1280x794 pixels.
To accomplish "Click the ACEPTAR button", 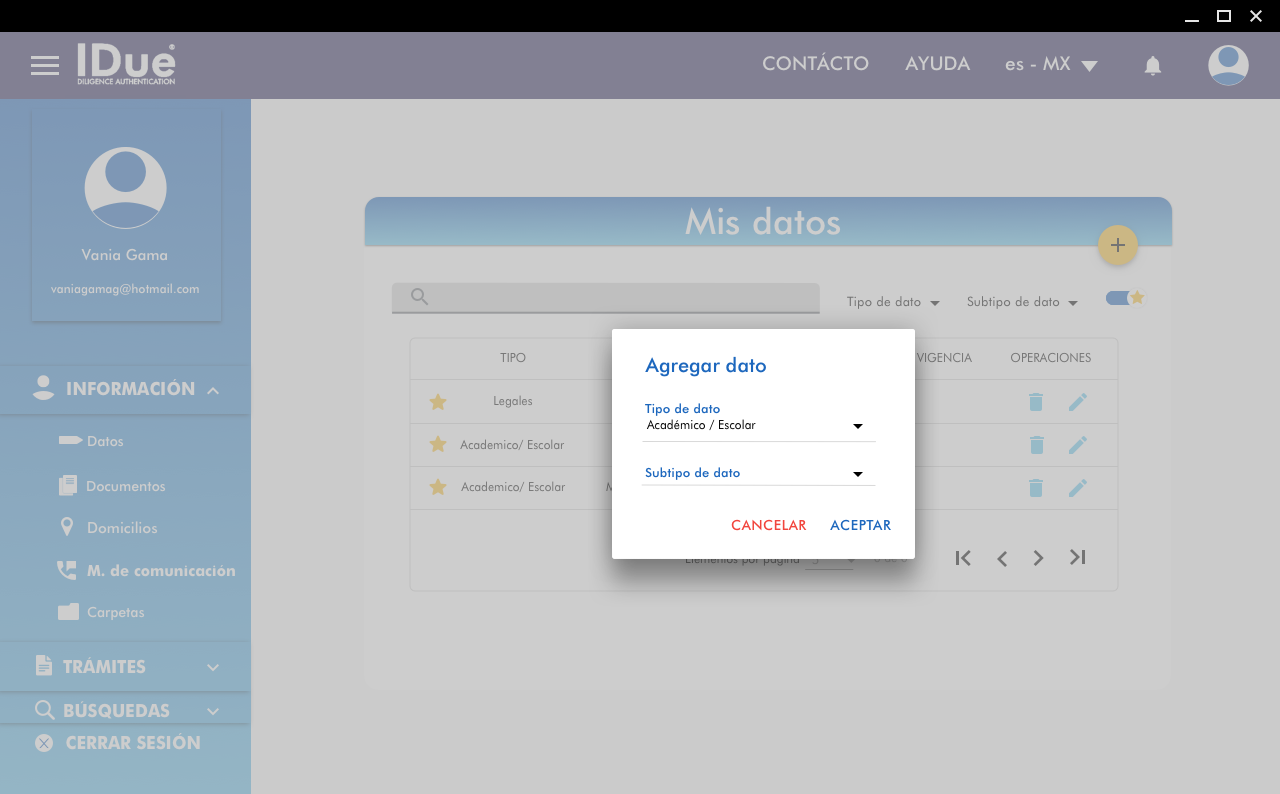I will [x=860, y=525].
